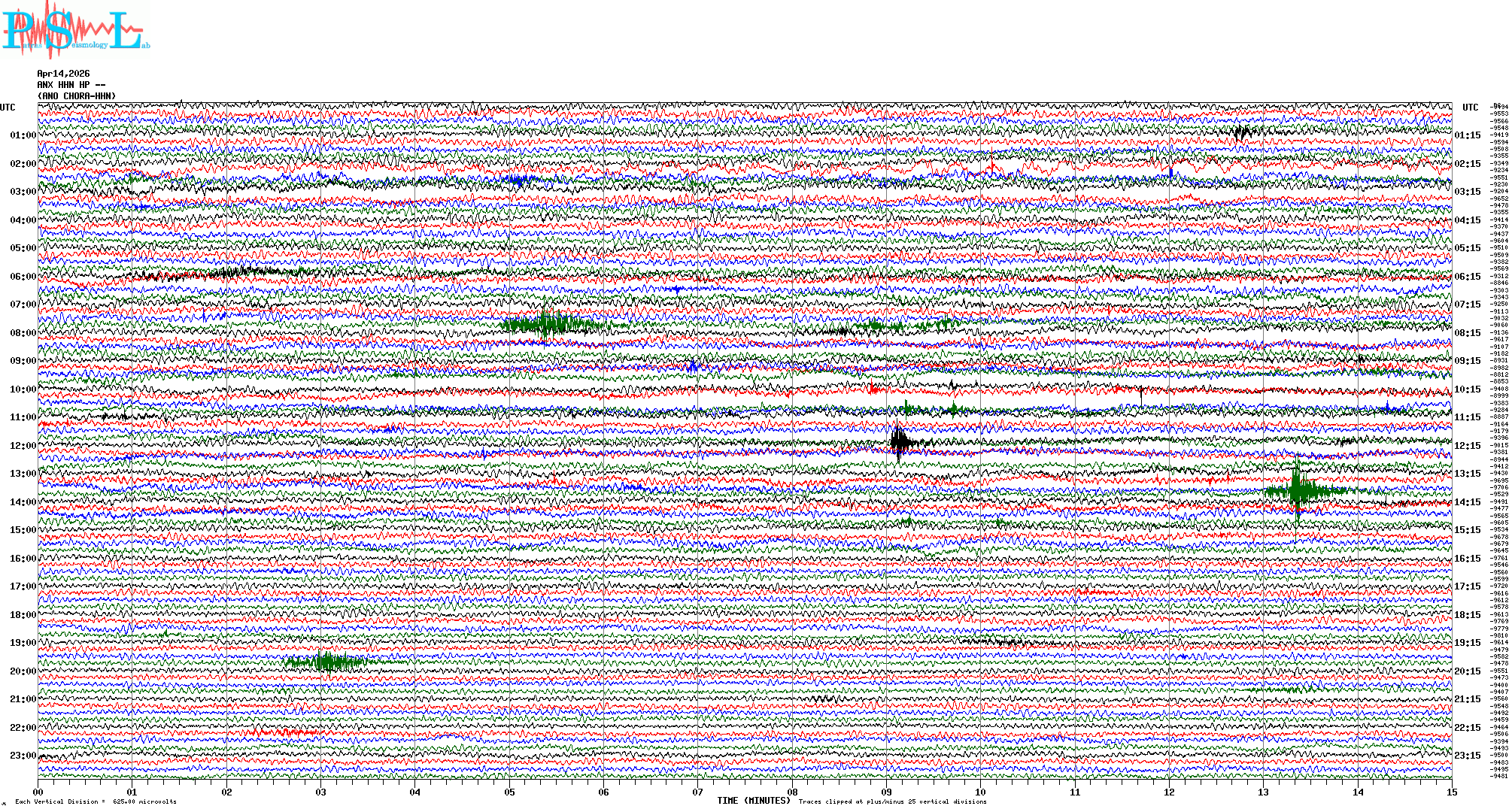Image resolution: width=1512 pixels, height=812 pixels.
Task: Click the large green event near 14:00
Action: 1297,491
